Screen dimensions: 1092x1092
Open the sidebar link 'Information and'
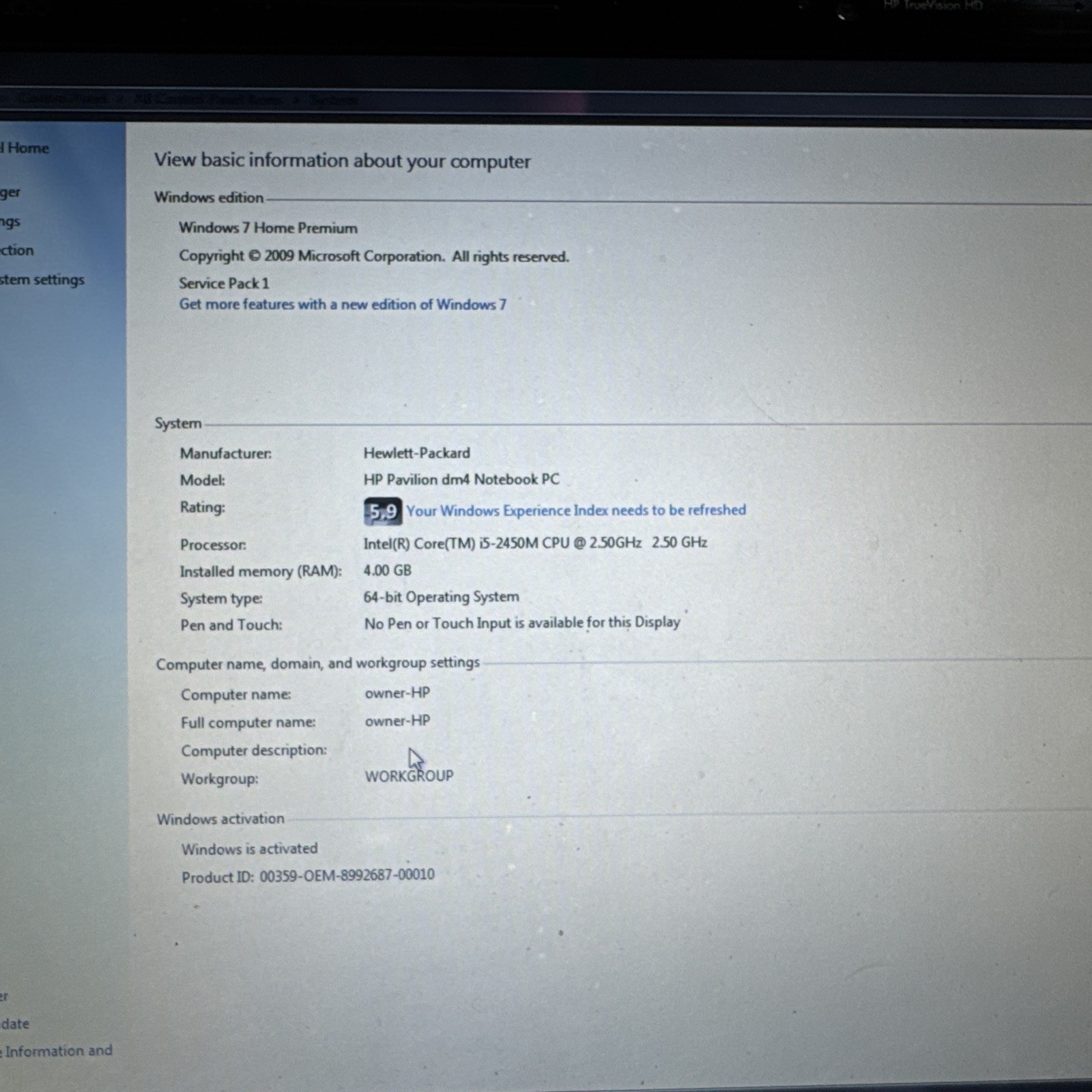pos(57,1051)
